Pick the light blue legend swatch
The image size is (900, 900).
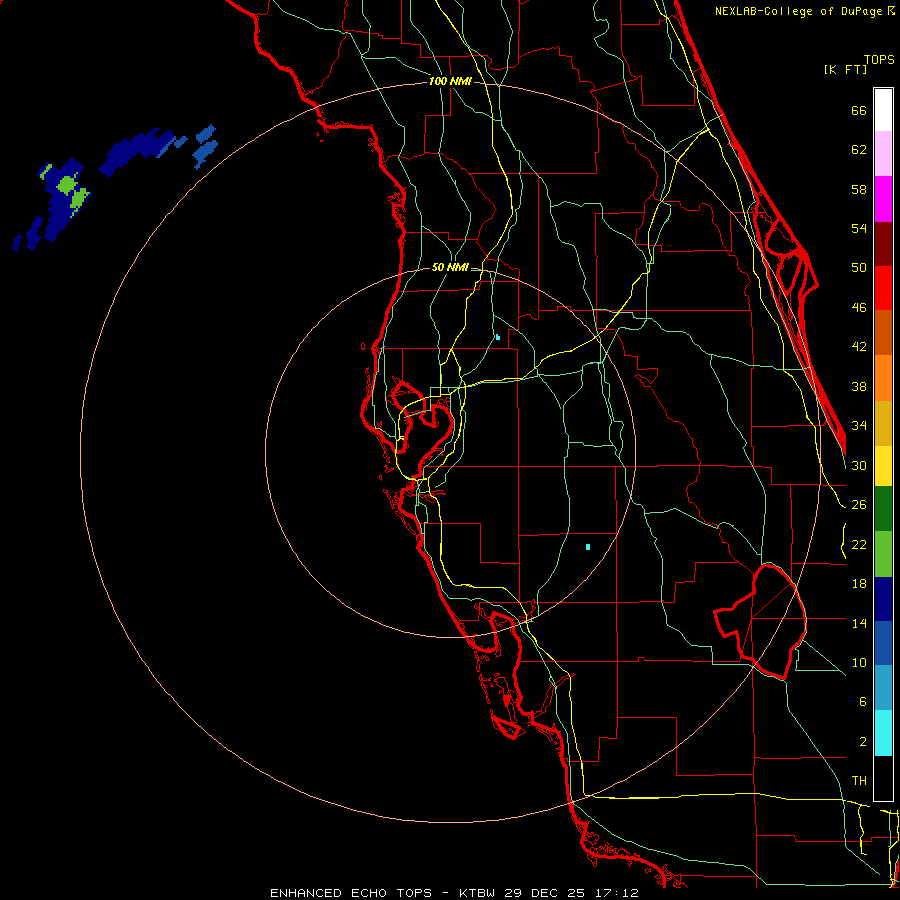[x=883, y=688]
